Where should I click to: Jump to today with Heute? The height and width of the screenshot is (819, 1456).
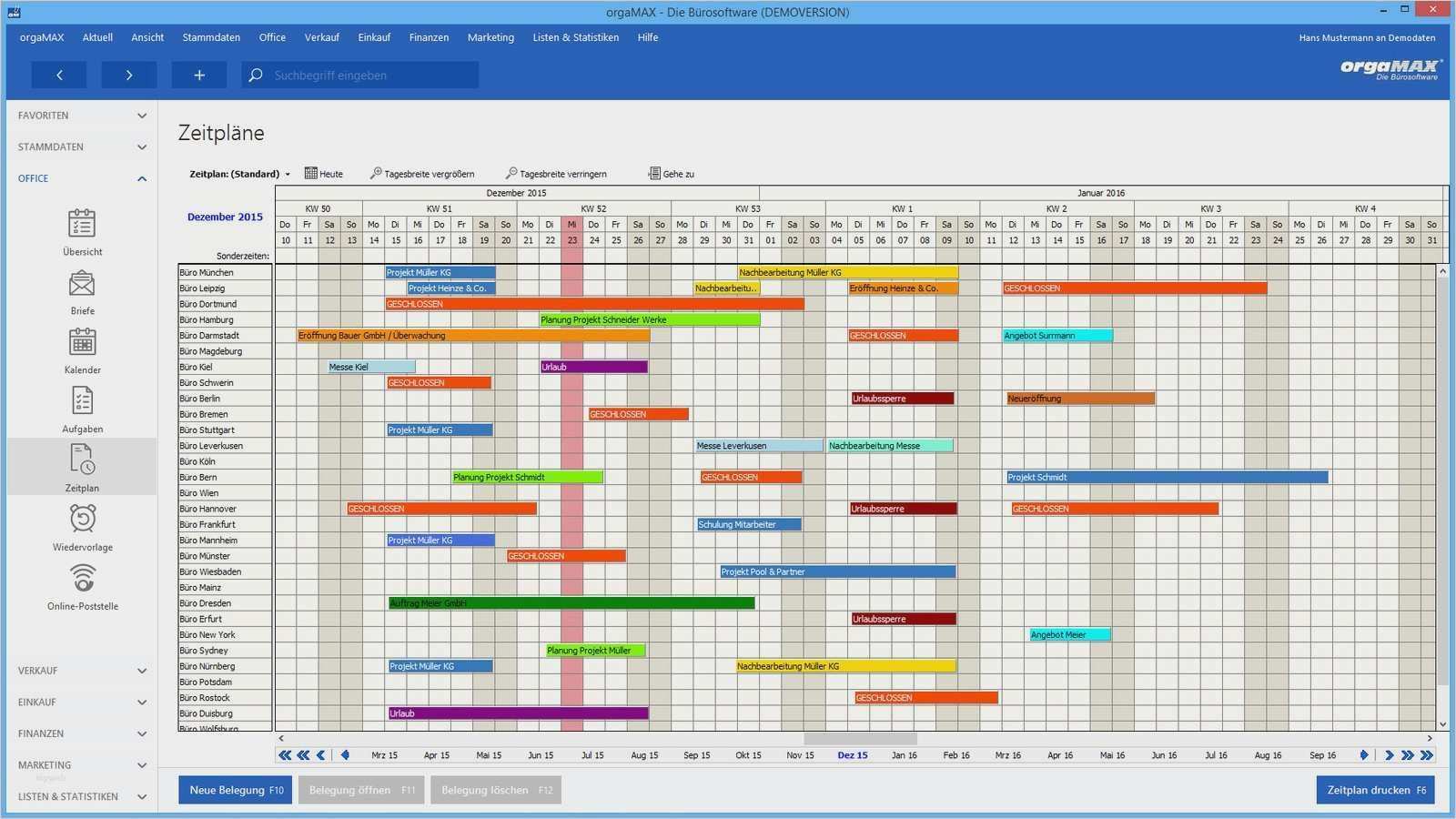pos(324,174)
